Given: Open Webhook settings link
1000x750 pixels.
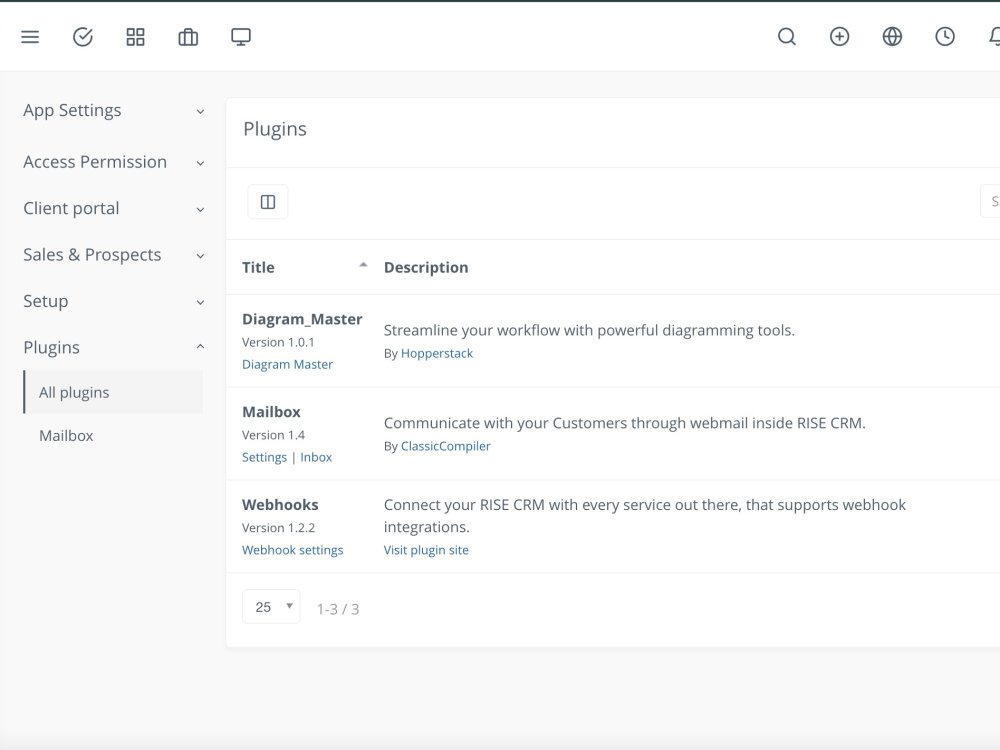Looking at the screenshot, I should 292,550.
